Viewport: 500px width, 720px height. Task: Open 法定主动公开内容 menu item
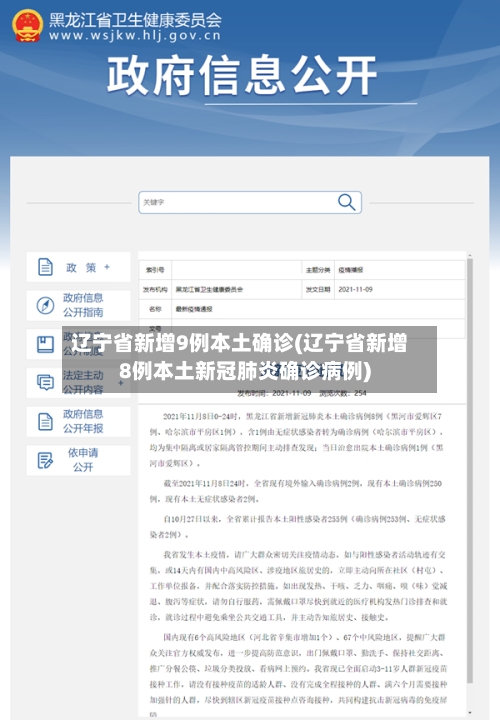[x=79, y=382]
